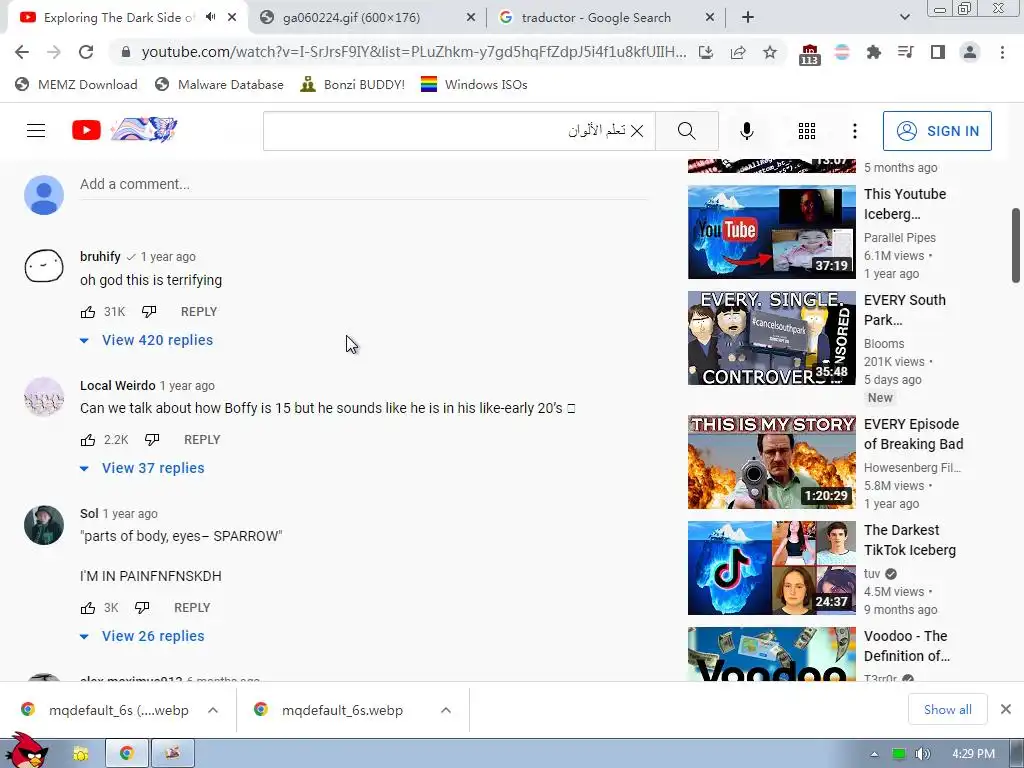Open bruhify's channel name link
1024x768 pixels.
[x=100, y=256]
